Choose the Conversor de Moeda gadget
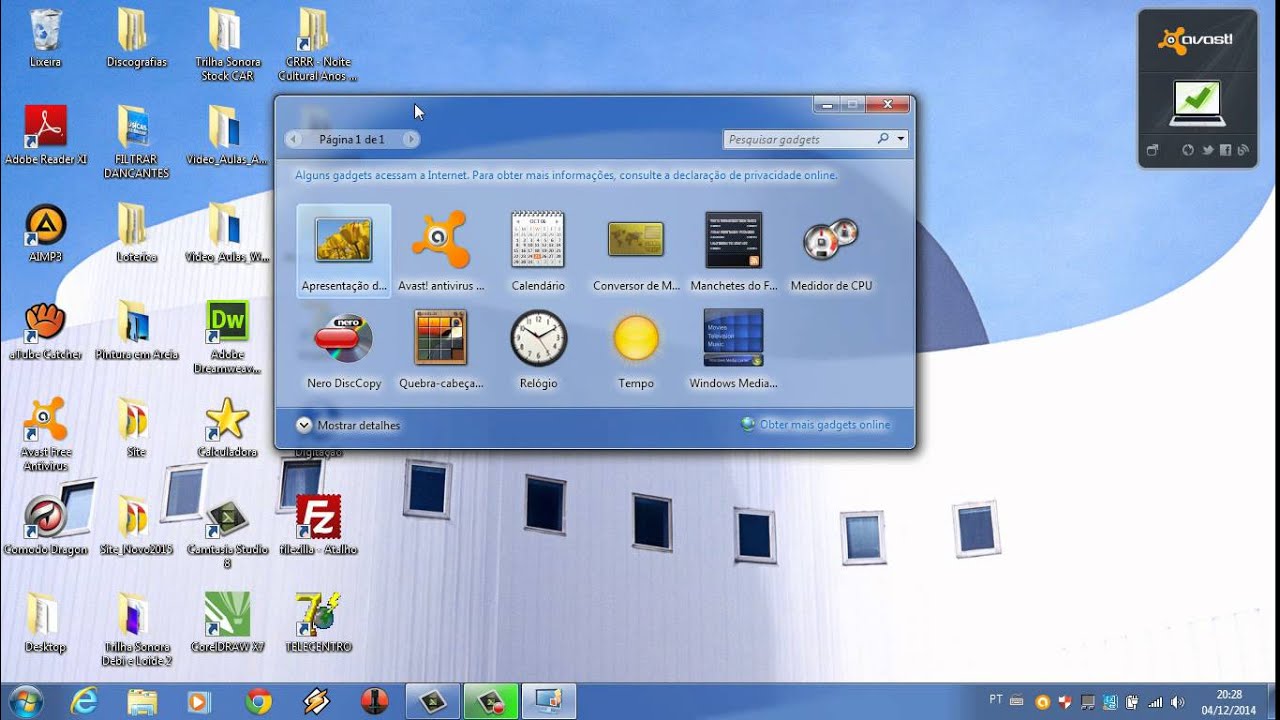This screenshot has width=1280, height=720. point(636,251)
